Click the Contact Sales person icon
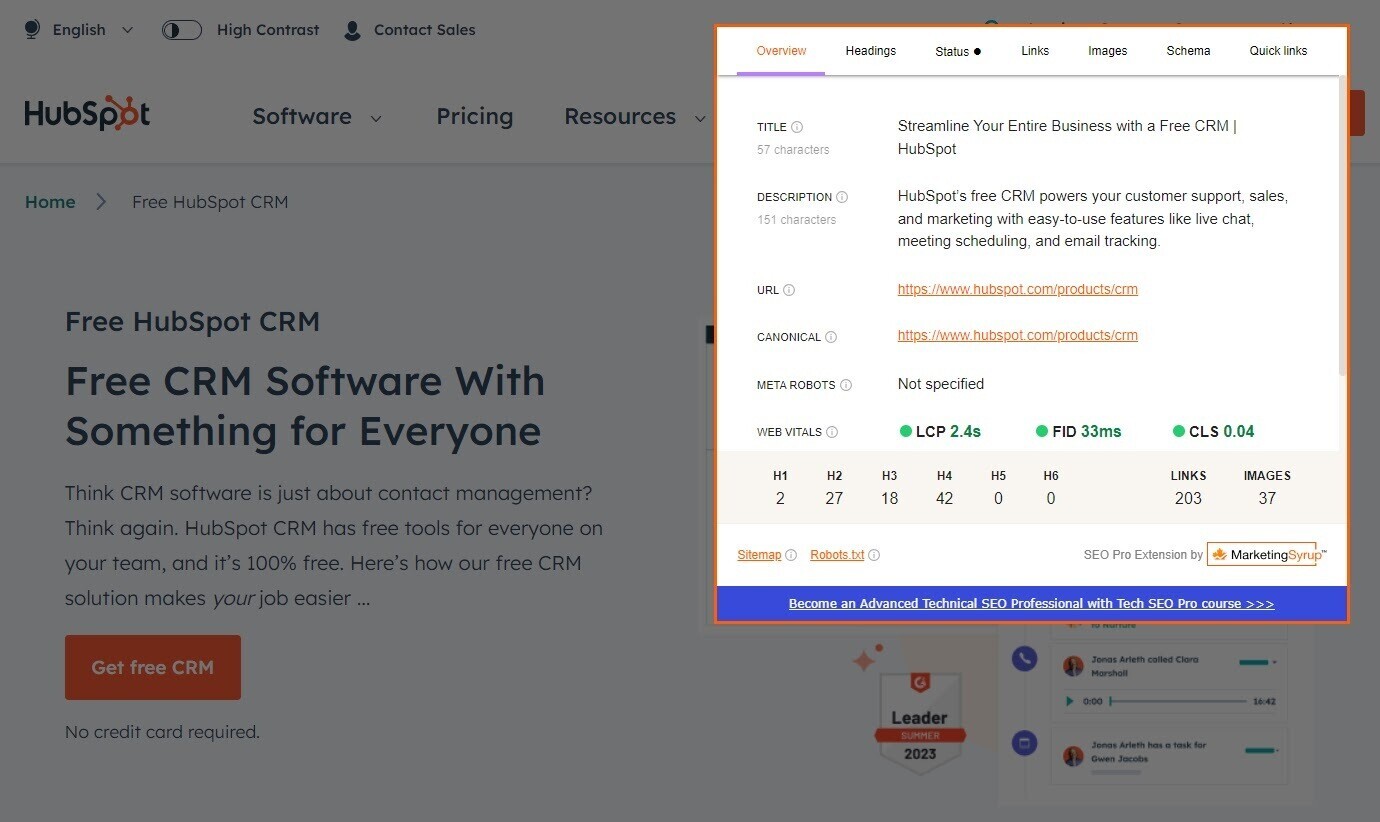 click(352, 30)
